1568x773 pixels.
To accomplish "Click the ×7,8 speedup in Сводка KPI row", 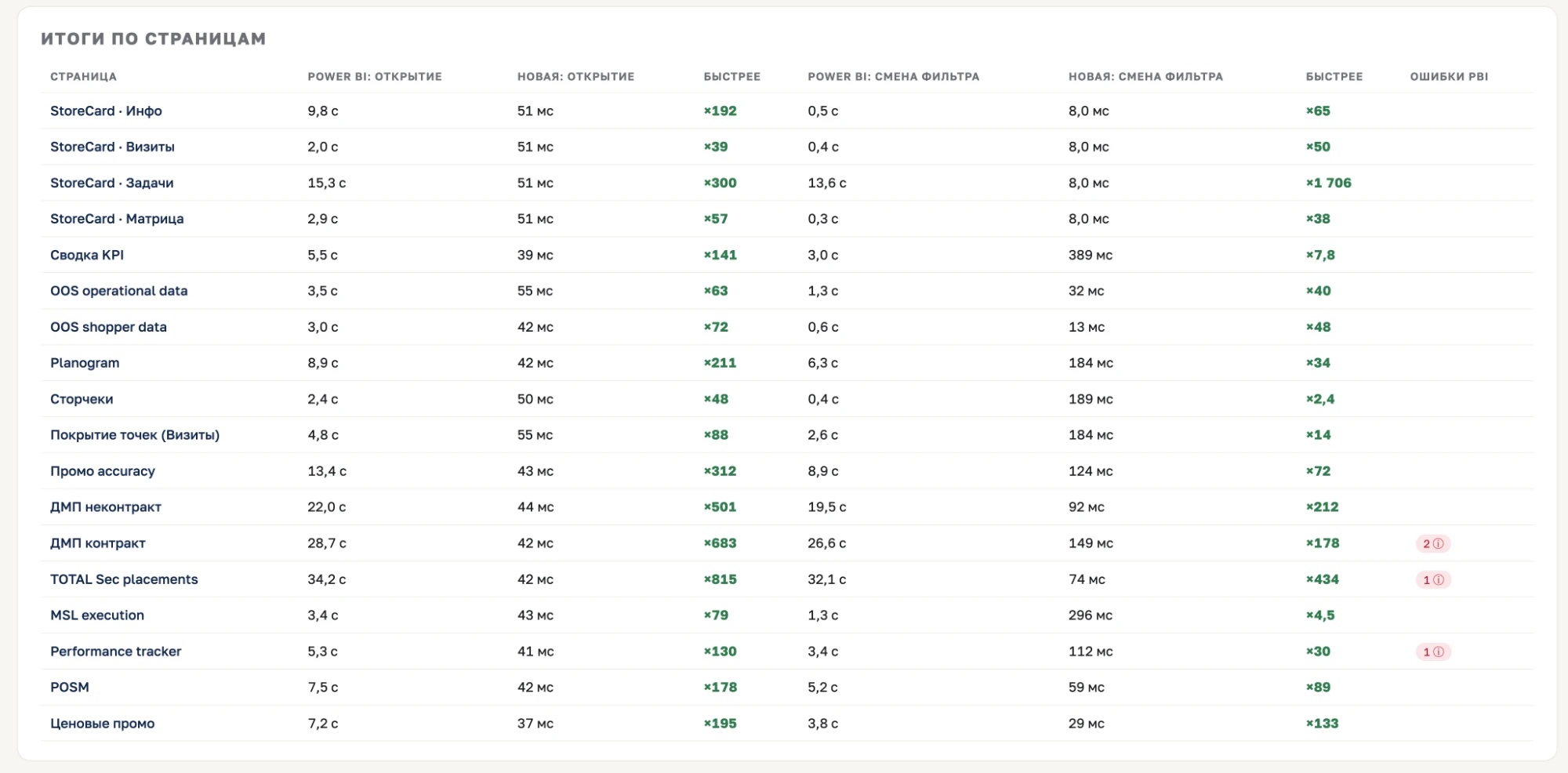I will click(1320, 255).
